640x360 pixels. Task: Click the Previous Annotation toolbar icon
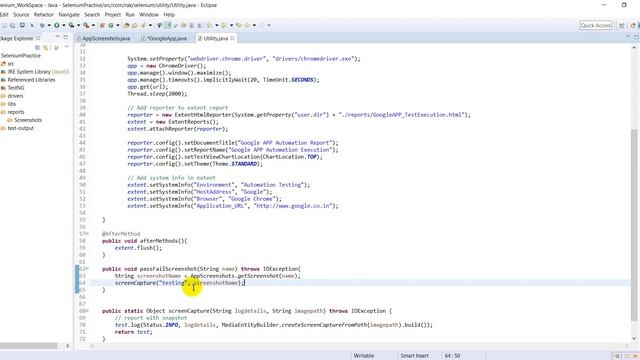(x=224, y=25)
